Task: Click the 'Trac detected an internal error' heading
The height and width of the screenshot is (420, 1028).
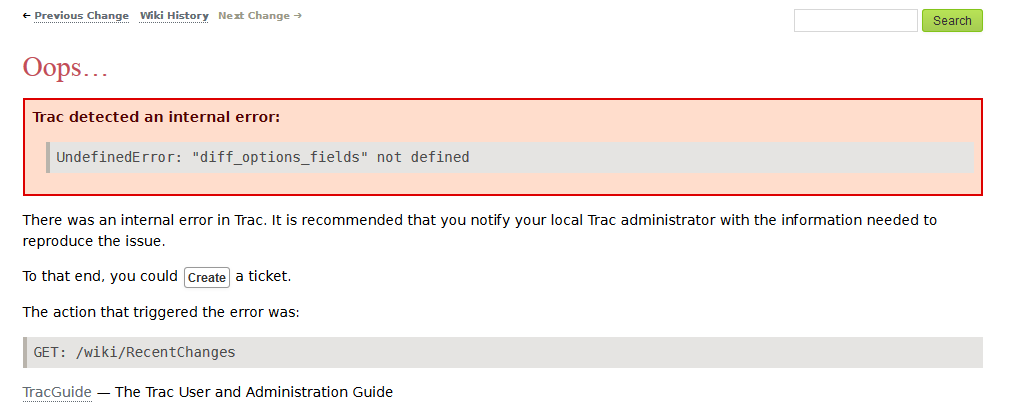Action: point(156,117)
